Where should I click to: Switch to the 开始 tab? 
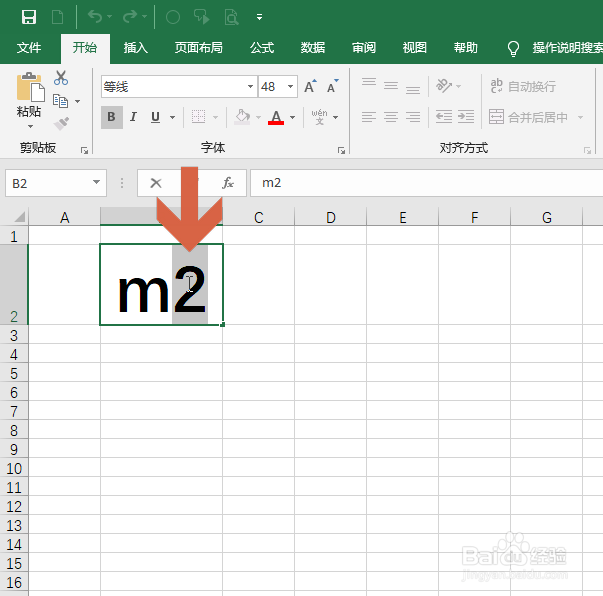pyautogui.click(x=85, y=48)
